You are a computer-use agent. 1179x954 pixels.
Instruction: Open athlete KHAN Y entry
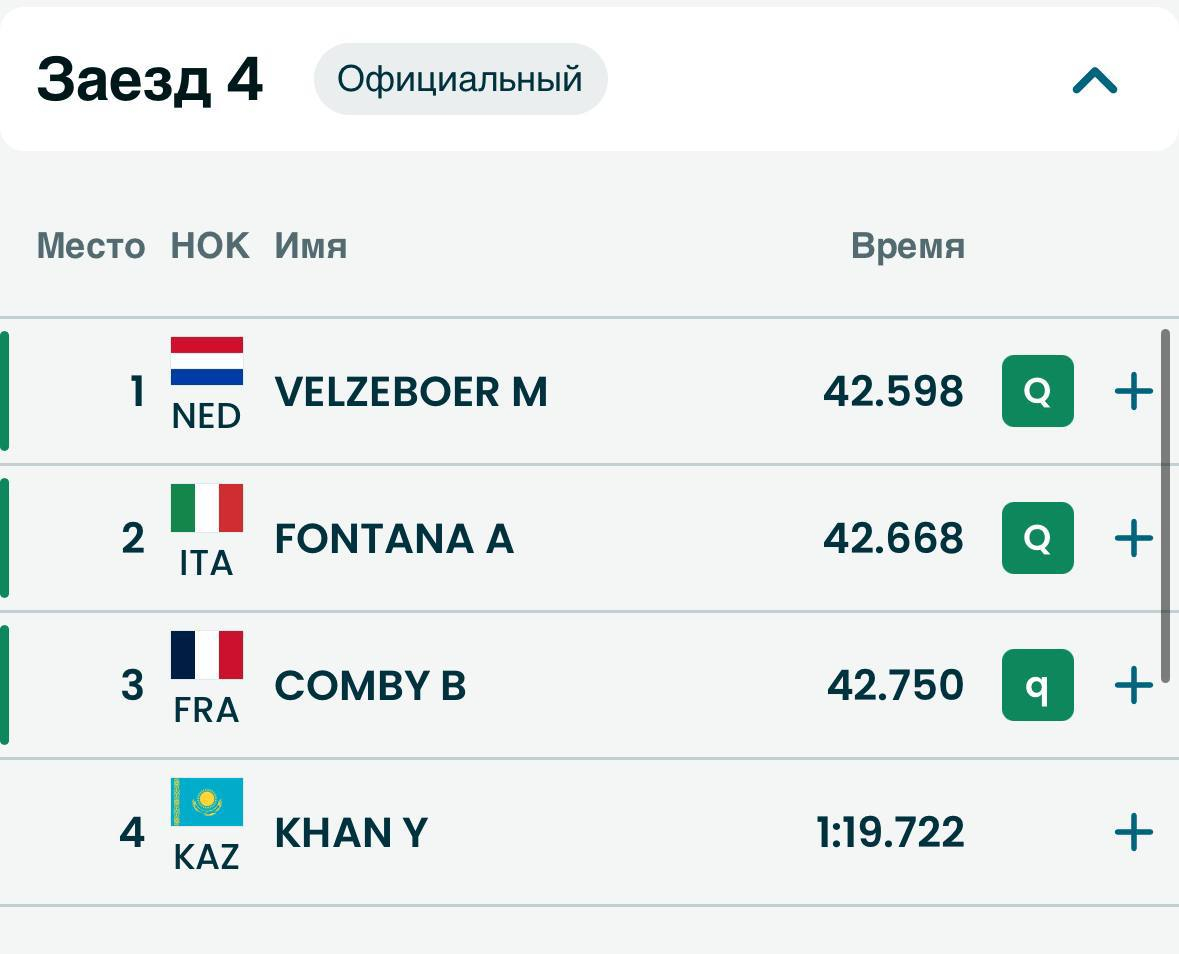(351, 833)
